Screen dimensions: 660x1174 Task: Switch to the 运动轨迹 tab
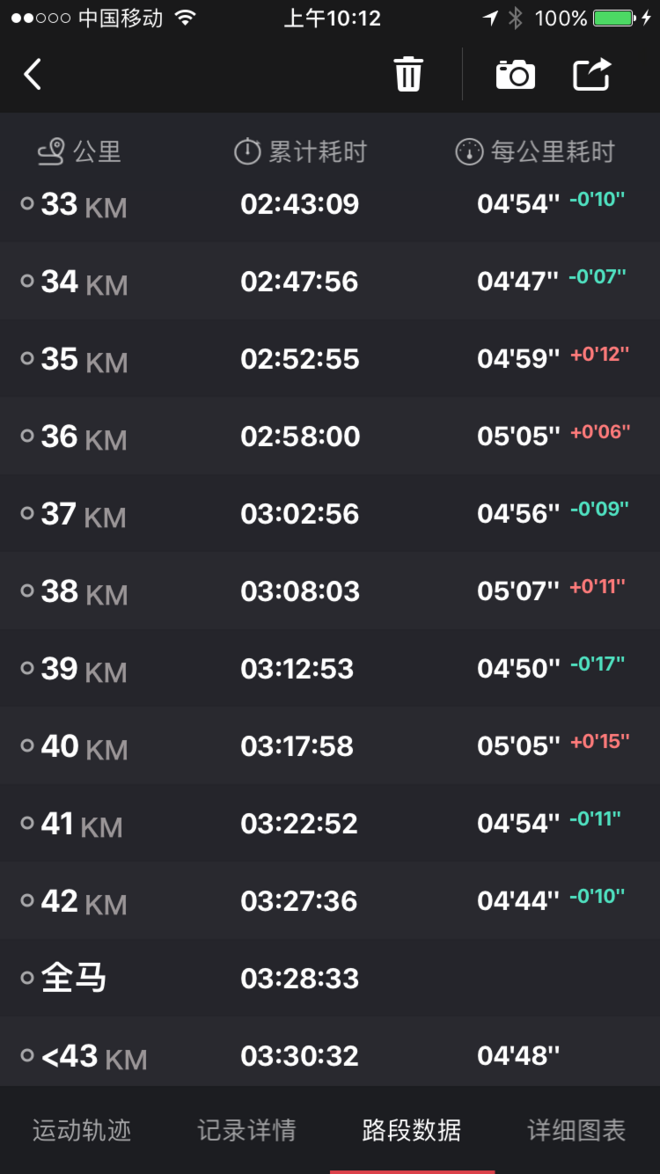coord(82,1130)
